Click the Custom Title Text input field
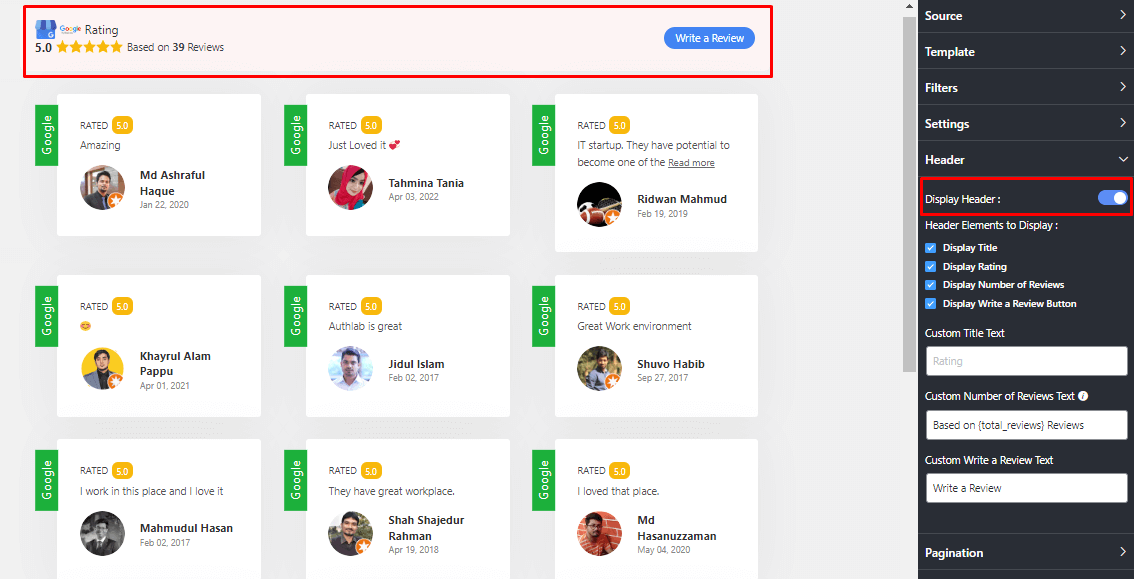Viewport: 1134px width, 579px height. (1026, 361)
